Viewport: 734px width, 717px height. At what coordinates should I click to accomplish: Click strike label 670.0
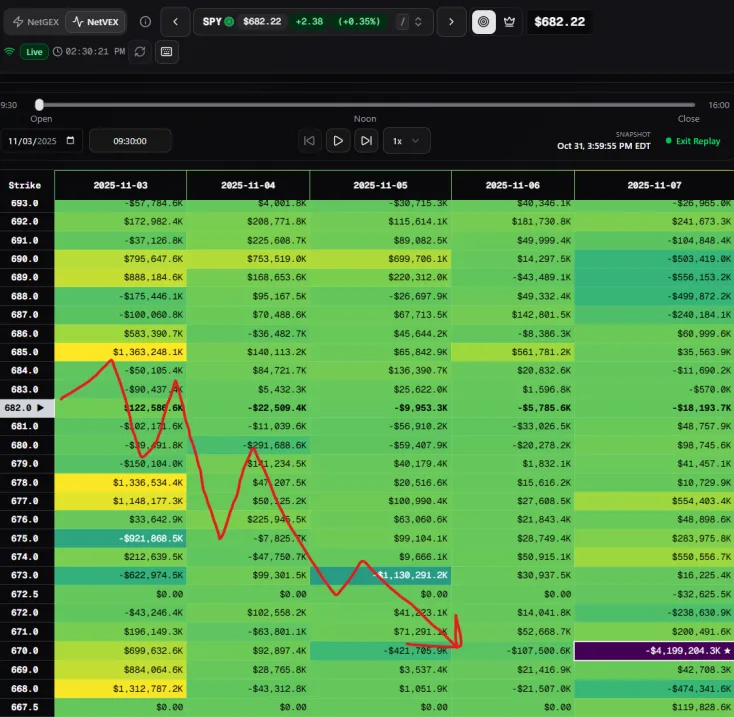tap(24, 651)
